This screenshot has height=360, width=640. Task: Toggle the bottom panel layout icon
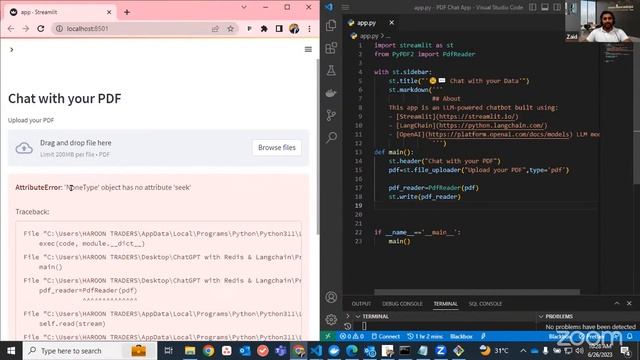pyautogui.click(x=545, y=7)
